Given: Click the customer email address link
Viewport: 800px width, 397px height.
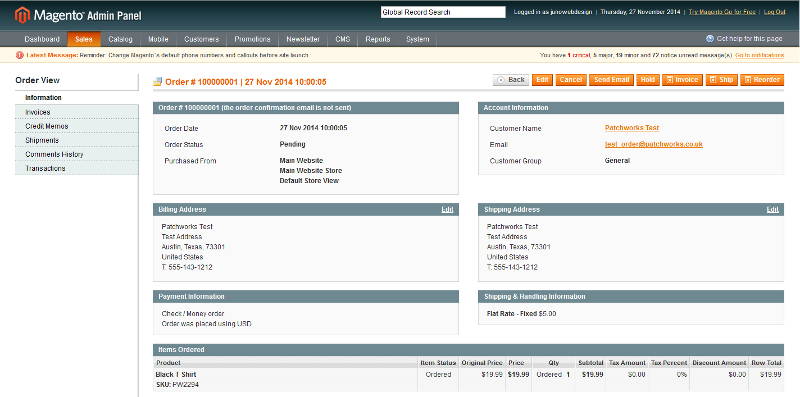Looking at the screenshot, I should click(654, 144).
